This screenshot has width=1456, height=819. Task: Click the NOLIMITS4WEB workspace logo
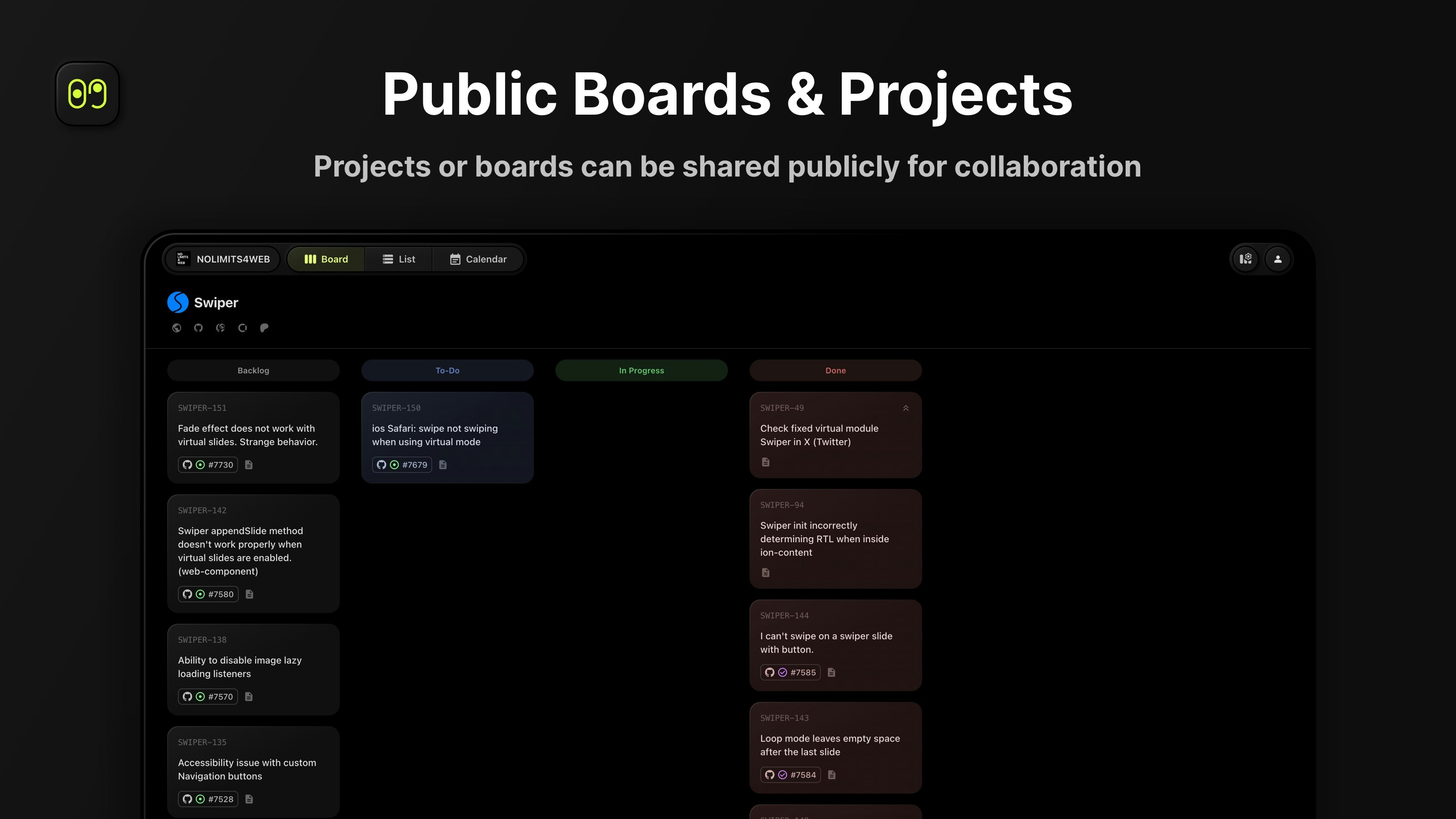[182, 259]
